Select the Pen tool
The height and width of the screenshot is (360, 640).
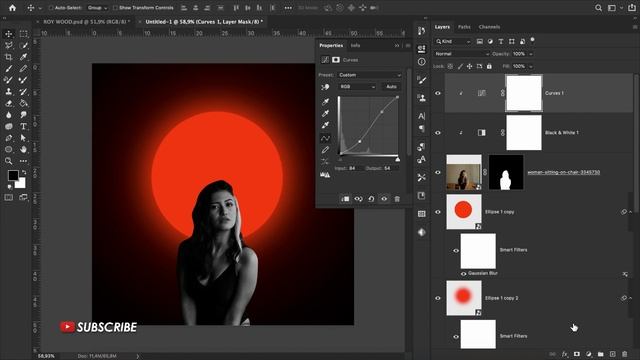click(x=9, y=138)
